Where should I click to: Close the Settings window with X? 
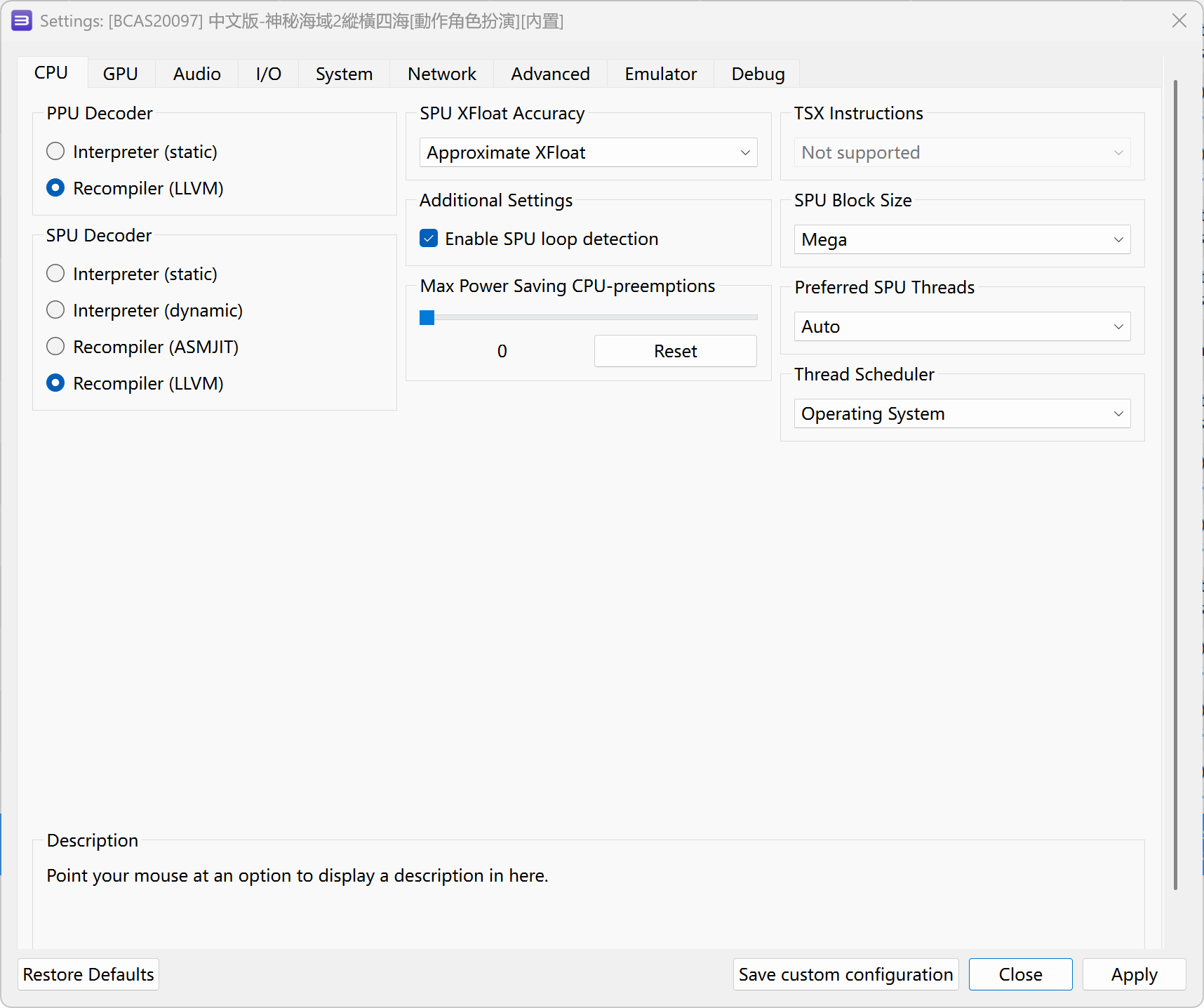click(x=1179, y=21)
